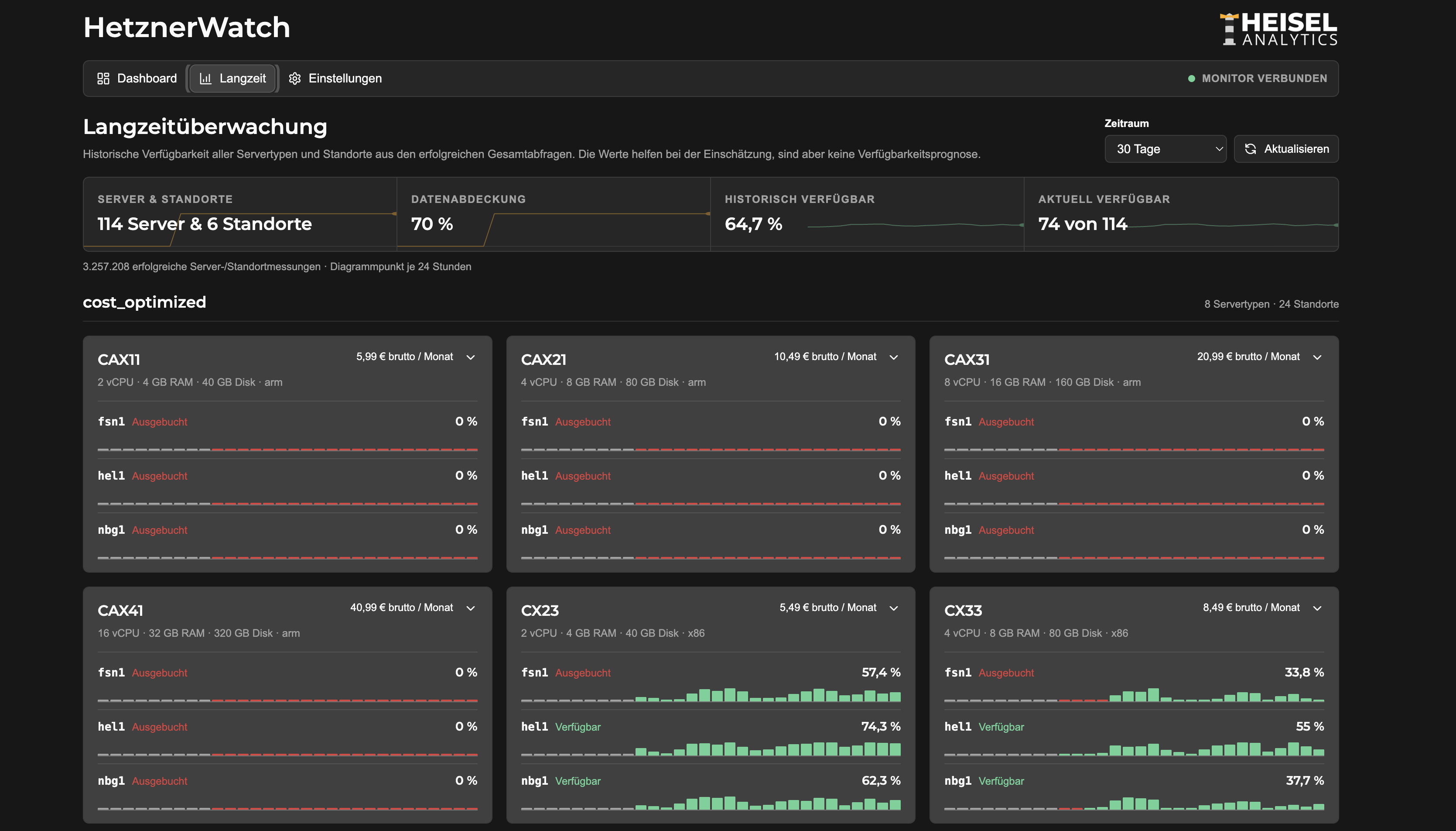Click the Datenabdeckung 70 % stat card
Image resolution: width=1456 pixels, height=831 pixels.
[x=554, y=214]
